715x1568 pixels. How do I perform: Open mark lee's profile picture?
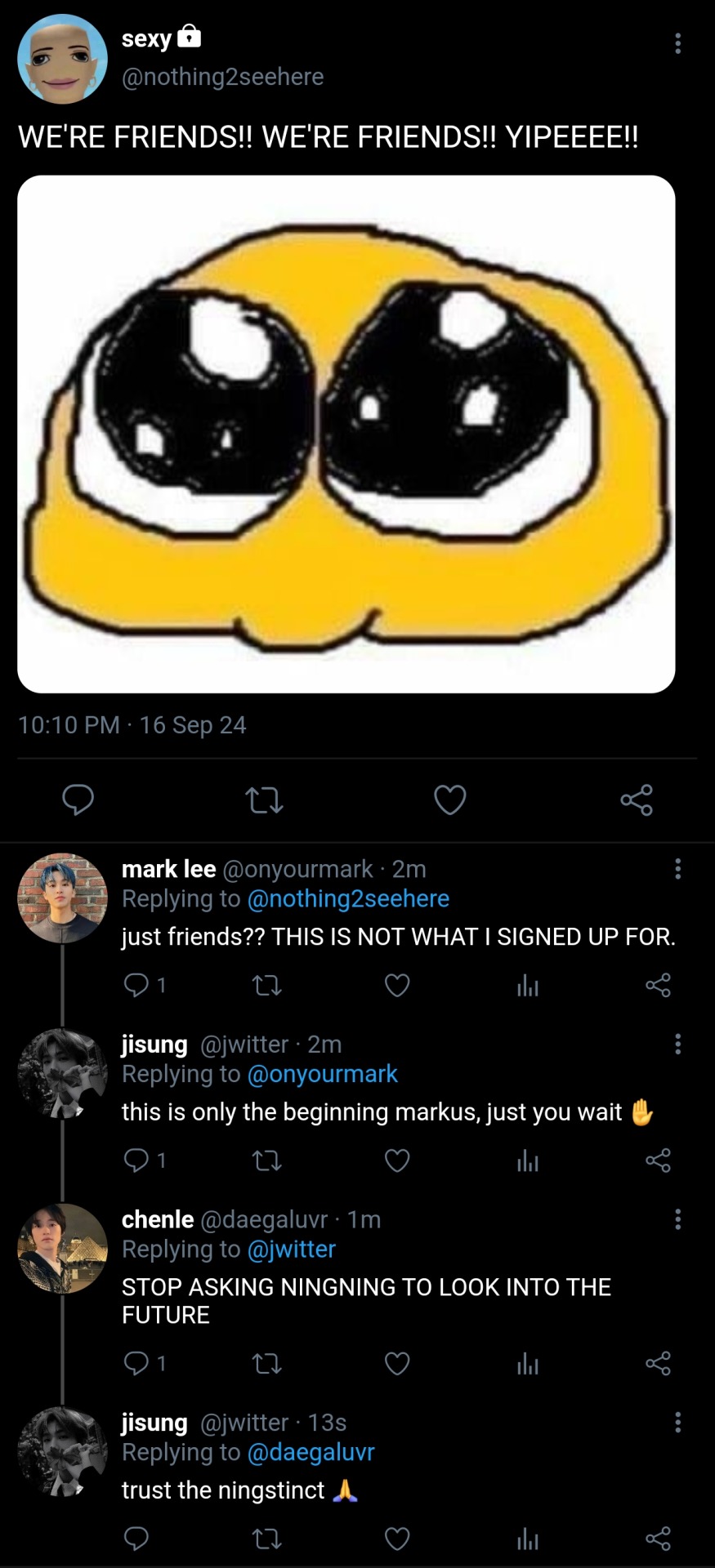(63, 898)
